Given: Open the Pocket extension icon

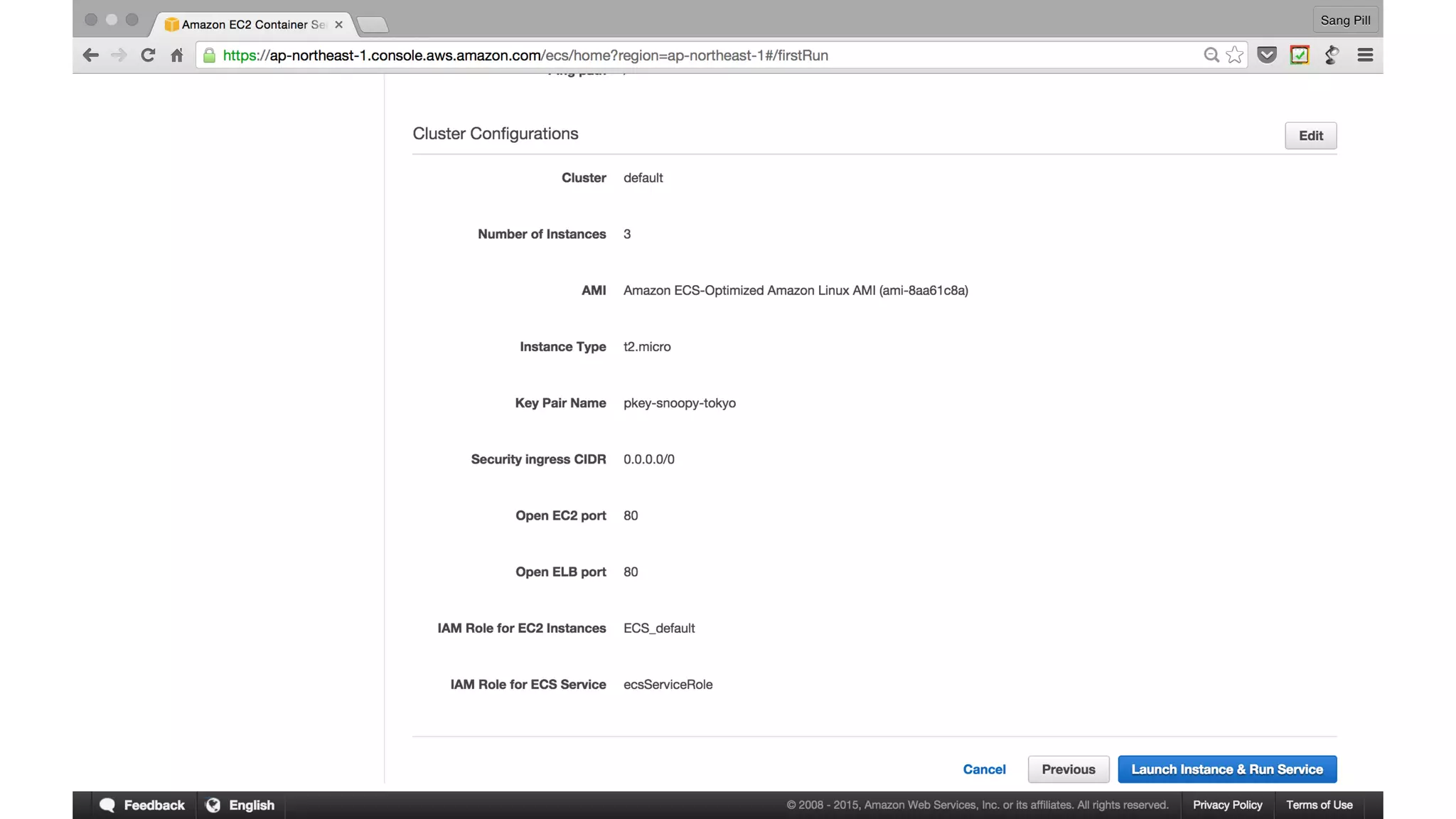Looking at the screenshot, I should coord(1267,55).
